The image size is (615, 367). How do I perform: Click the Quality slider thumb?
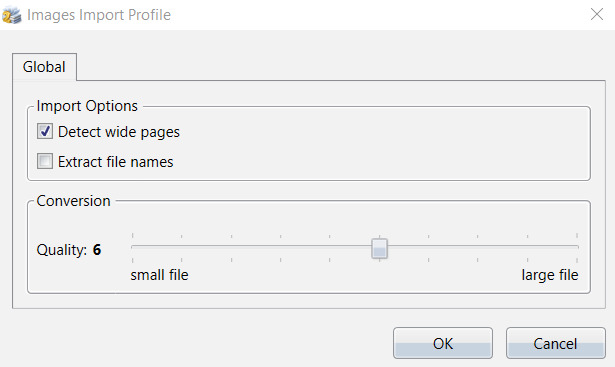coord(379,249)
